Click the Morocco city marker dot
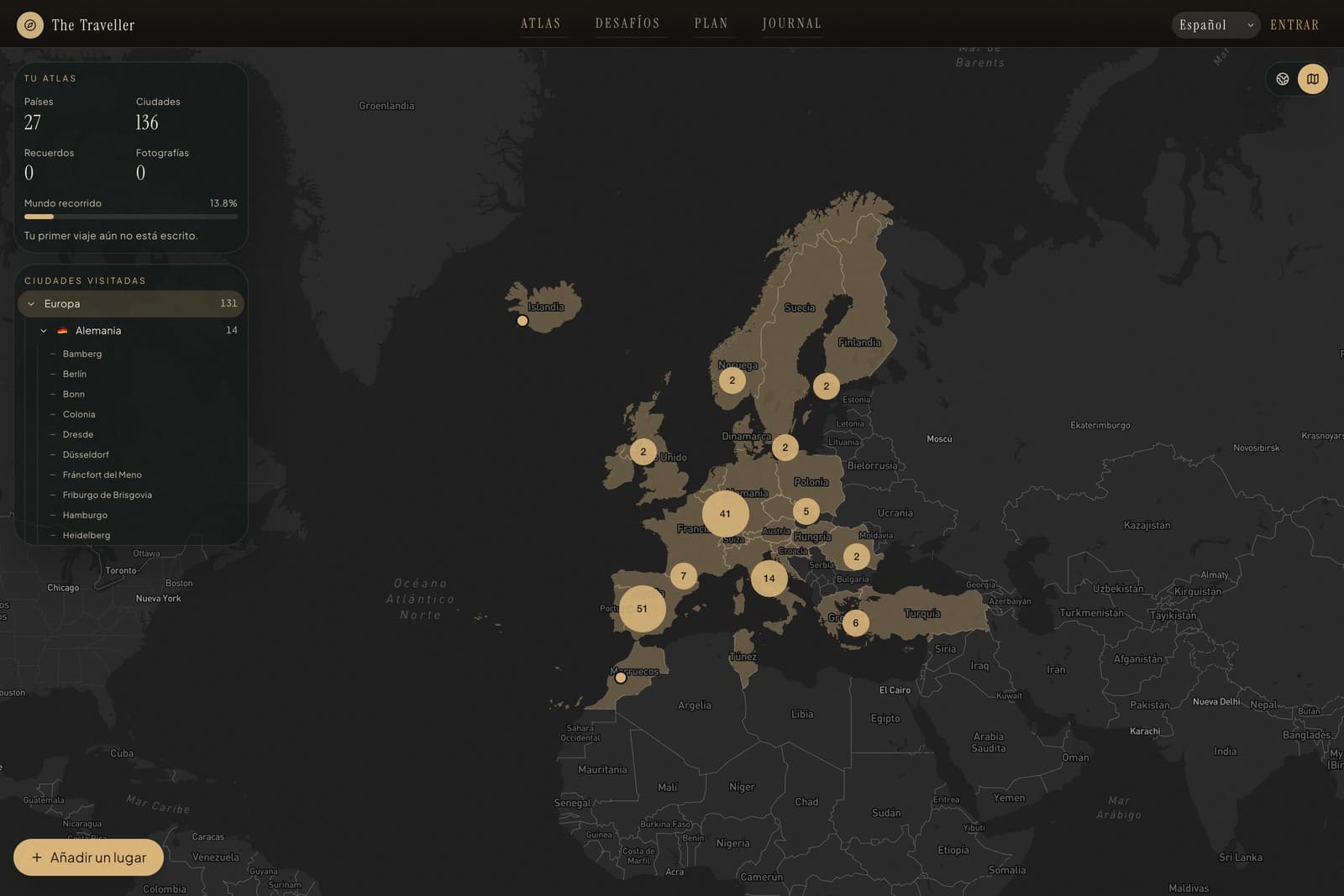 (621, 678)
